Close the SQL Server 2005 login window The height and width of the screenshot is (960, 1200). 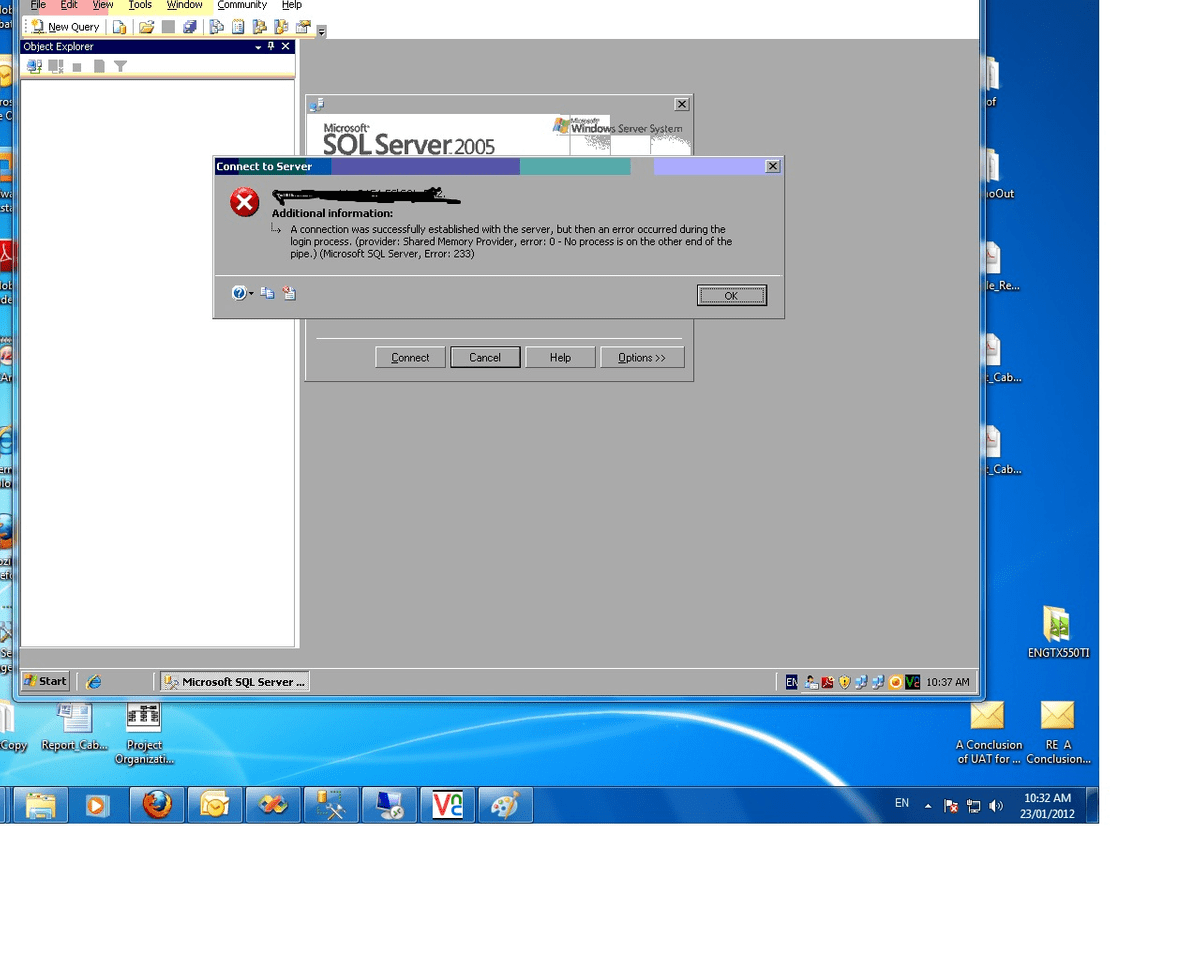pyautogui.click(x=681, y=104)
